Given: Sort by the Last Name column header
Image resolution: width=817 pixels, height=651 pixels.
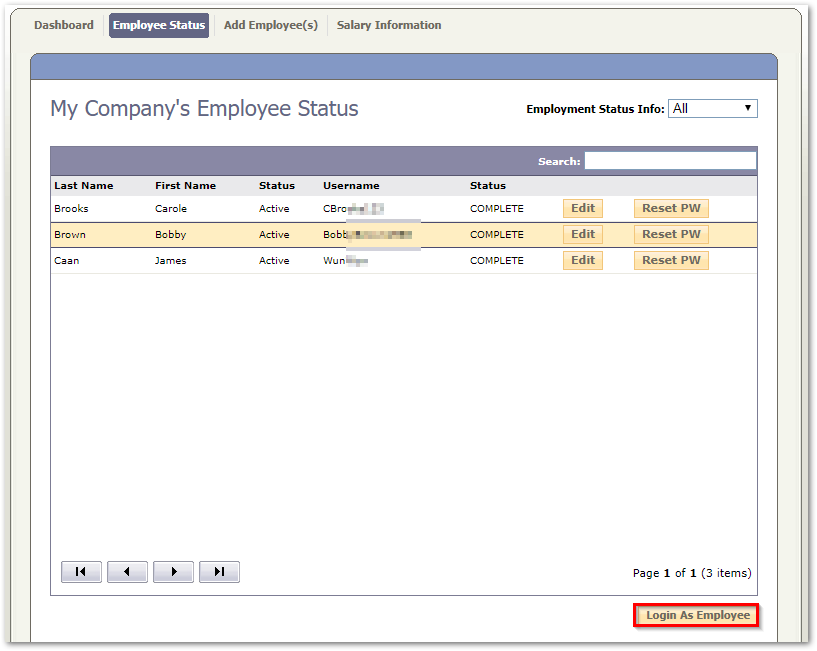Looking at the screenshot, I should coord(83,186).
